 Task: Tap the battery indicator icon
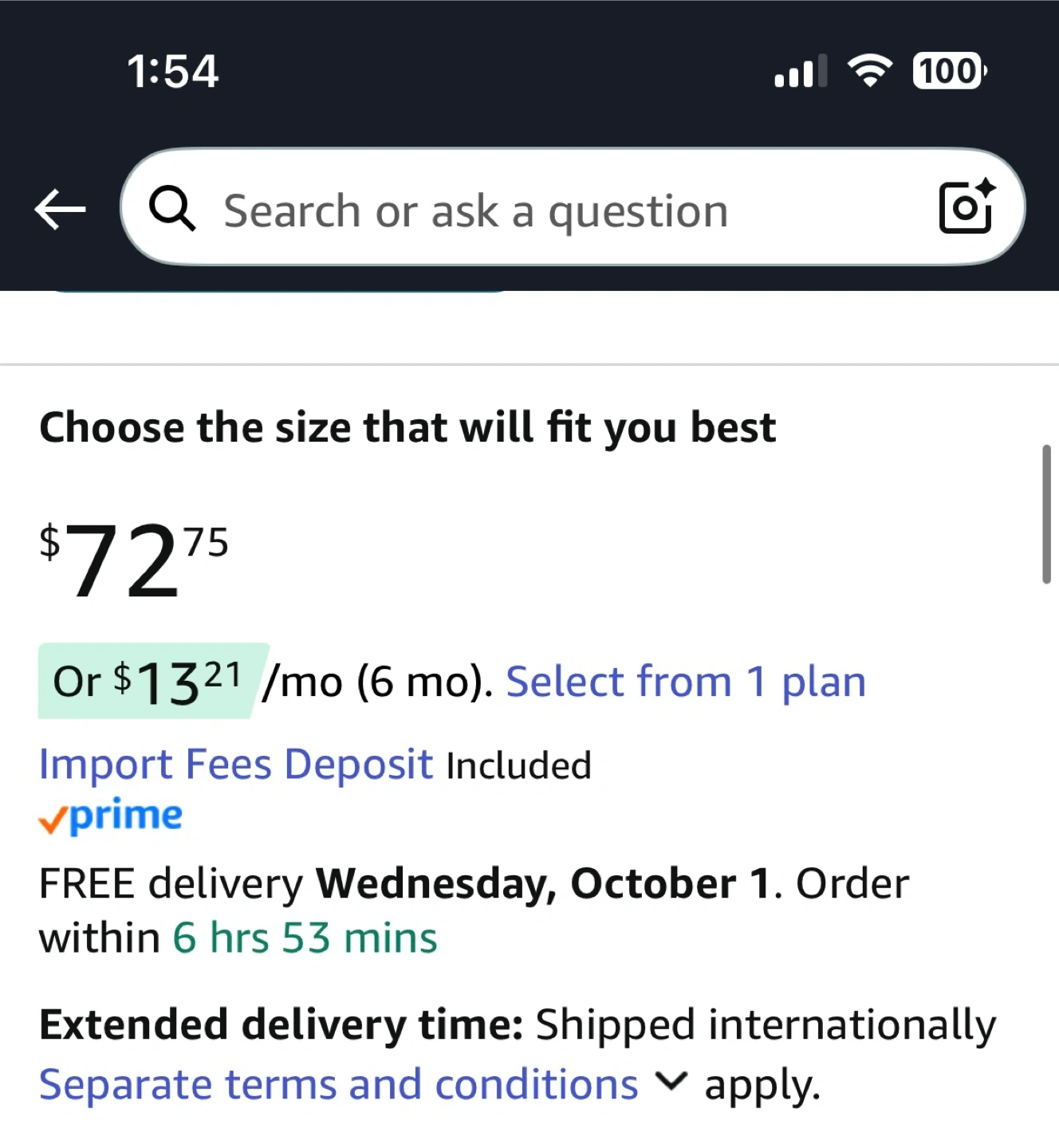pyautogui.click(x=949, y=71)
